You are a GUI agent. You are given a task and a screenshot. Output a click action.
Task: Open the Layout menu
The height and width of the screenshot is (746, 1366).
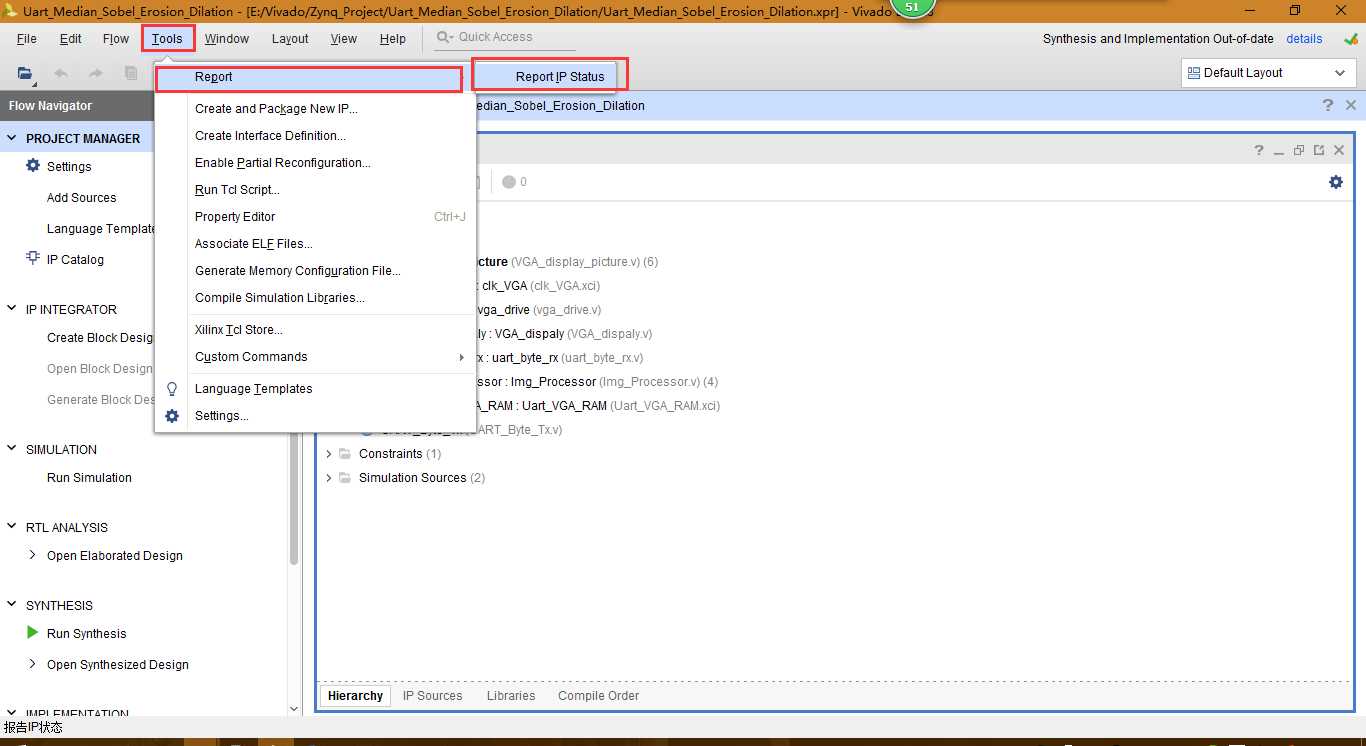point(290,39)
